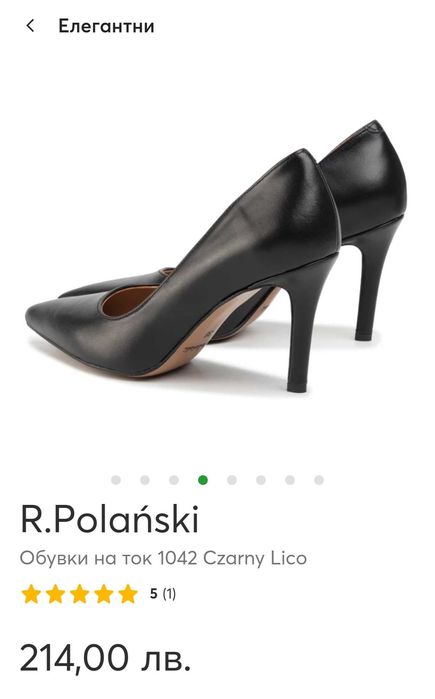Select the active green pagination dot

point(203,480)
